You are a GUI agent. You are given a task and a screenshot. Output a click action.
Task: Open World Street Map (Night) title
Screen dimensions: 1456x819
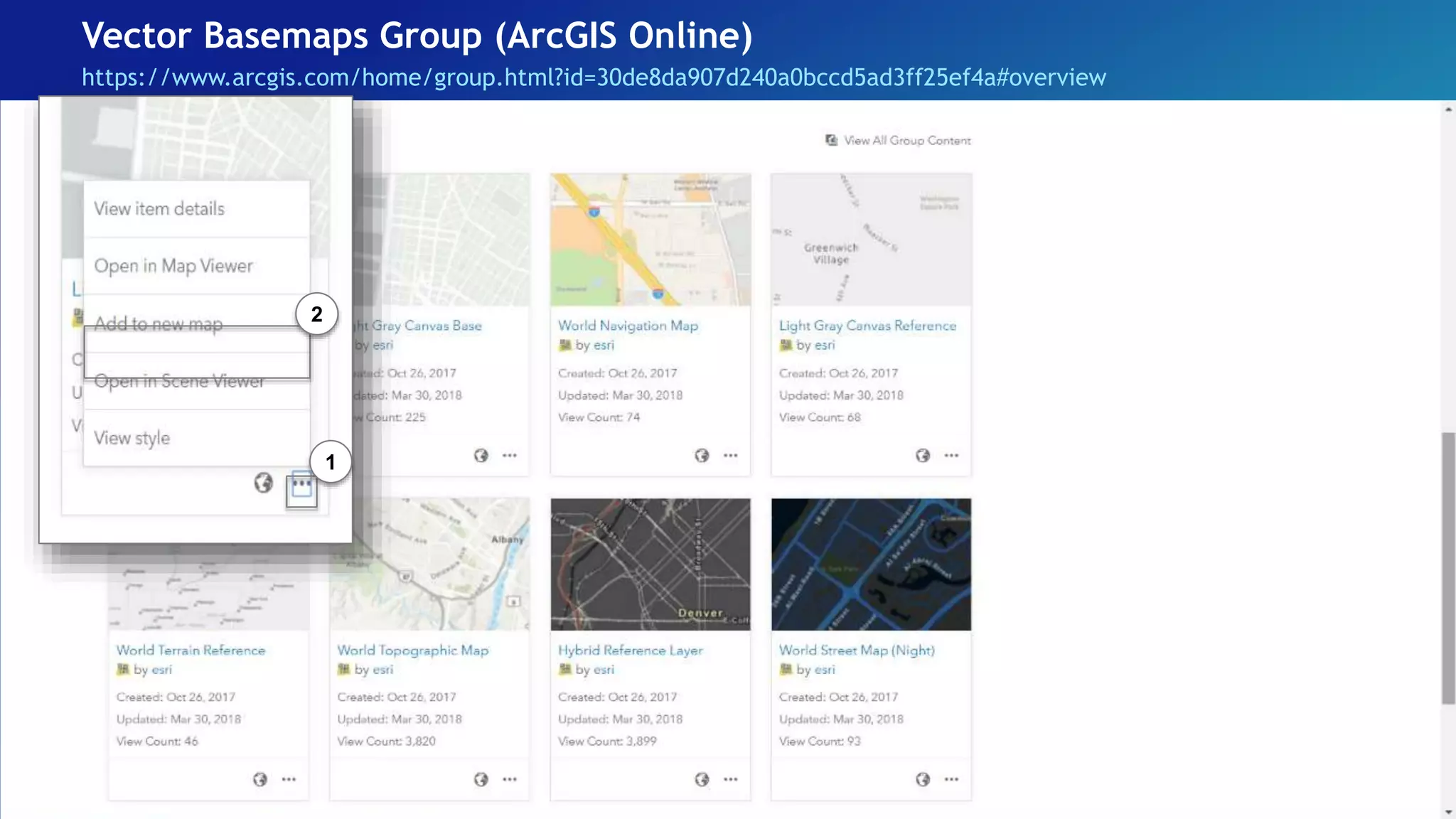coord(857,650)
